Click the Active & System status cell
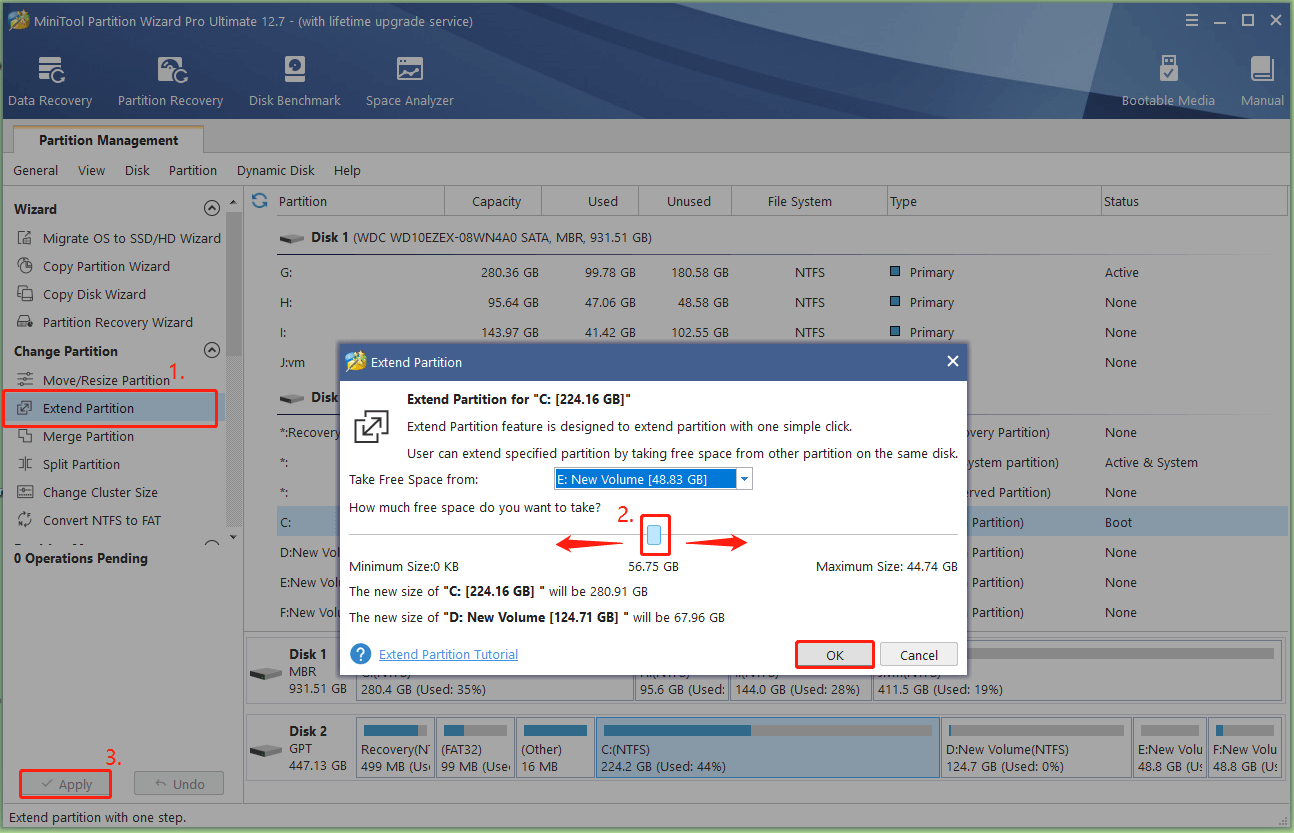The image size is (1294, 833). pyautogui.click(x=1151, y=462)
